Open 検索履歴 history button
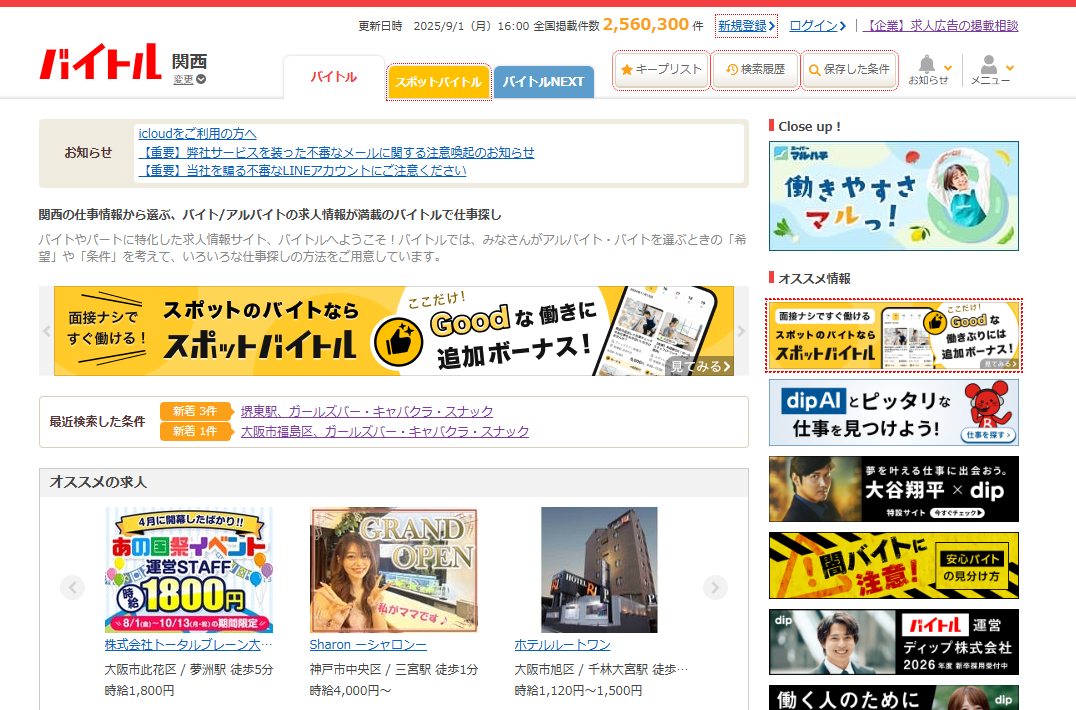 (x=756, y=69)
